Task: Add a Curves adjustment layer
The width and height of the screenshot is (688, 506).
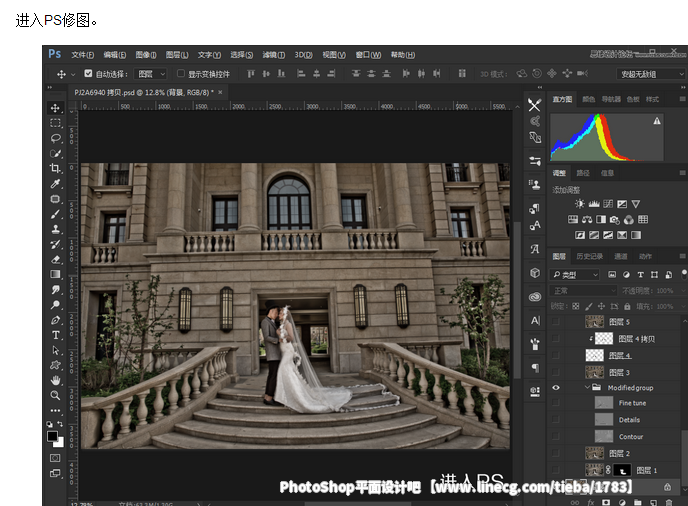Action: 608,204
